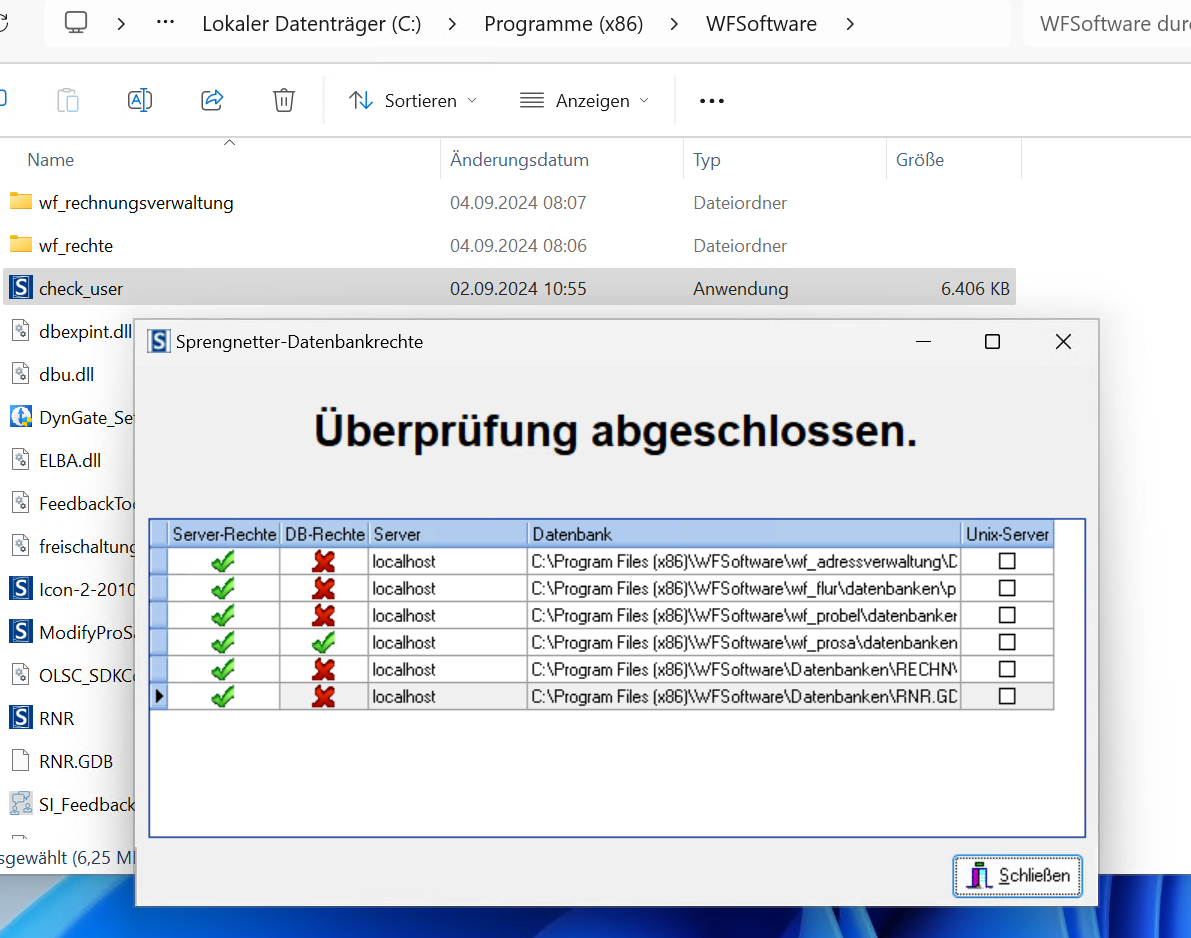Click the check_user application icon
This screenshot has width=1191, height=938.
(21, 288)
